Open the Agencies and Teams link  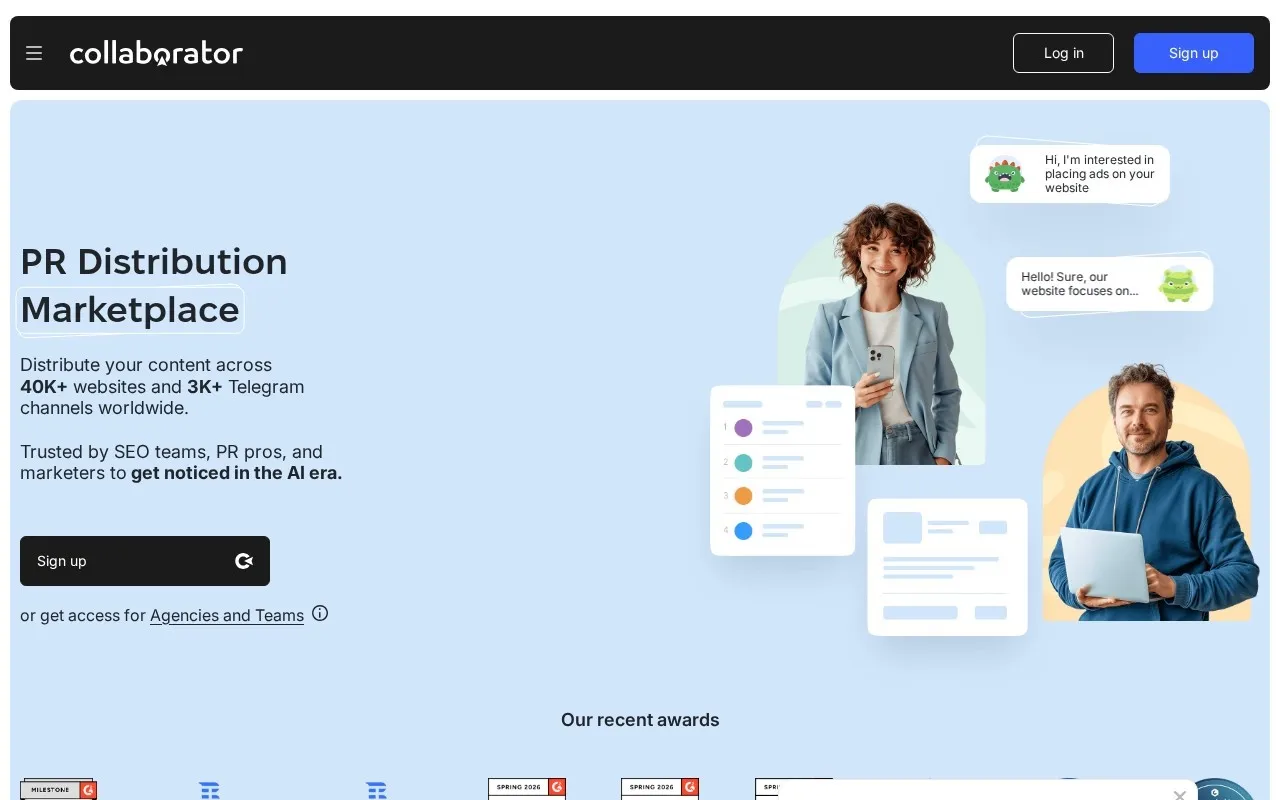coord(227,616)
